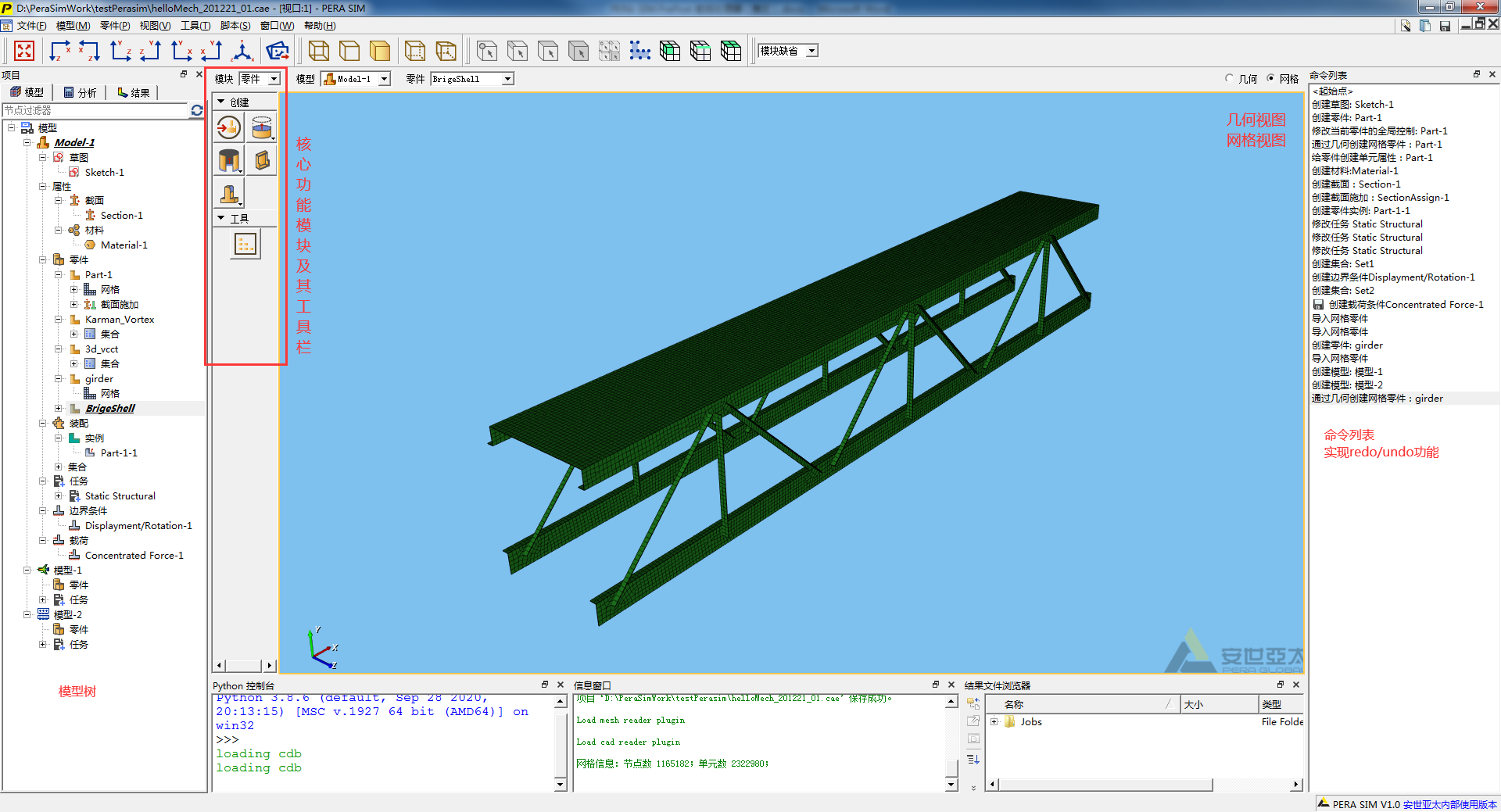Switch to the 结果 tab
Screen dimensions: 1501x812
[x=133, y=92]
